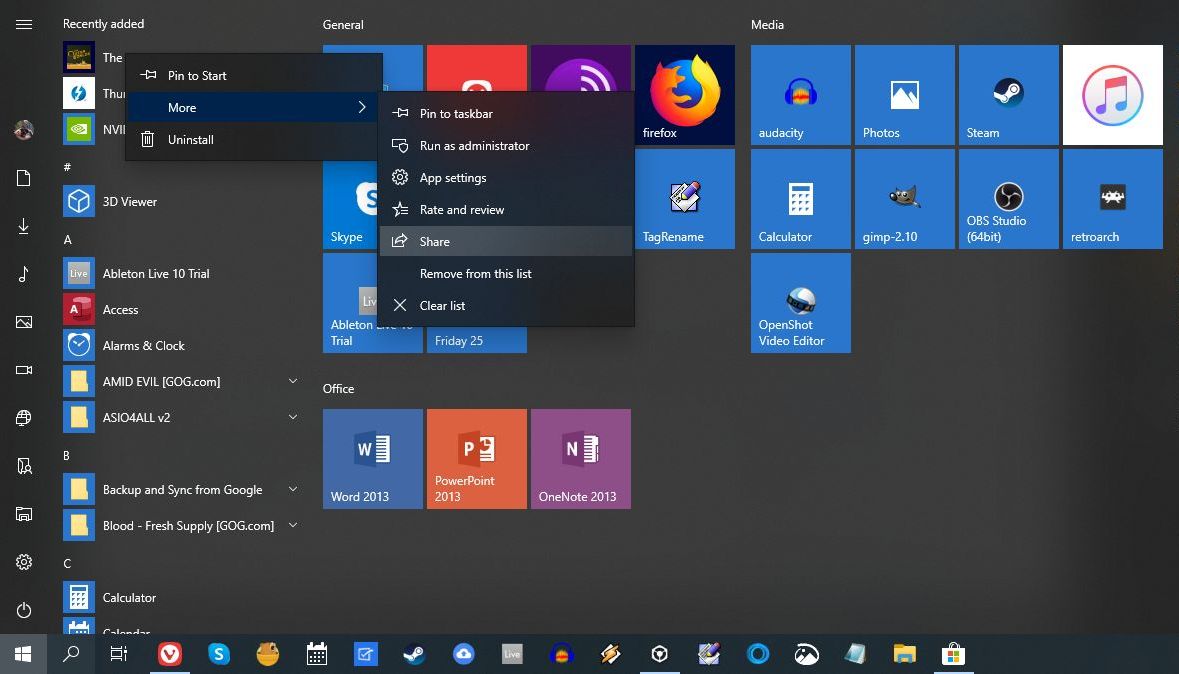
Task: Open the Pictures folder in the left rail
Action: pos(24,322)
